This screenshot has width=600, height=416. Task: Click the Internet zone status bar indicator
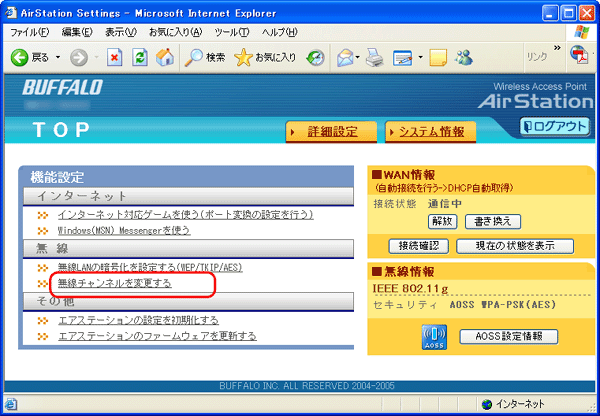pos(513,404)
